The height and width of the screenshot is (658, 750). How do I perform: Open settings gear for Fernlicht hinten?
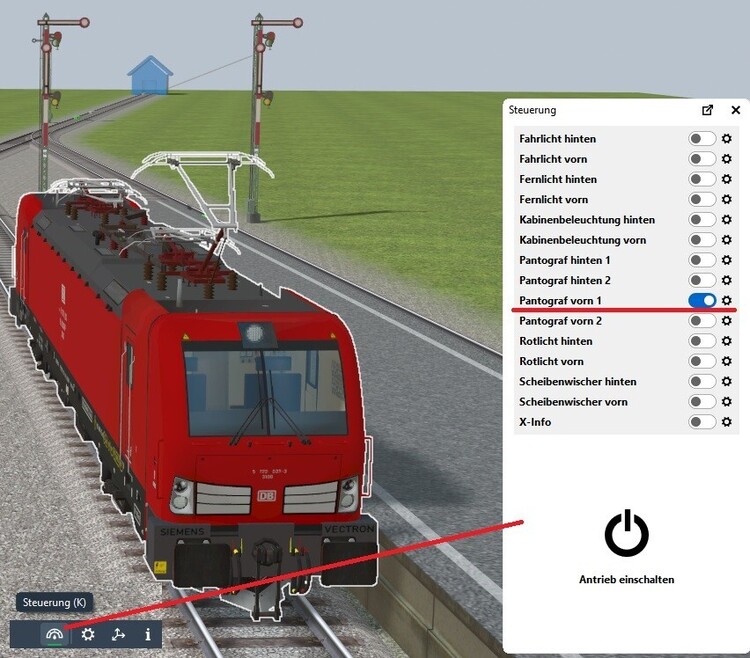click(x=727, y=179)
